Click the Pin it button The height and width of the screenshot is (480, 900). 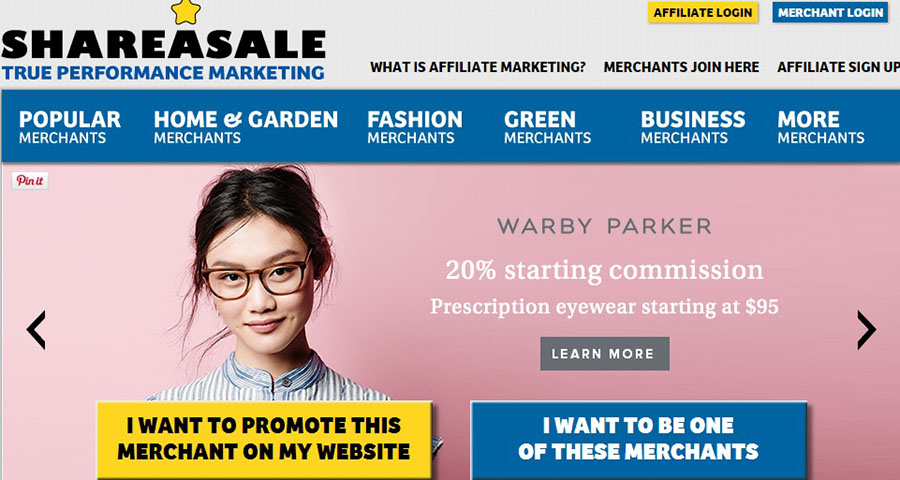[x=30, y=180]
